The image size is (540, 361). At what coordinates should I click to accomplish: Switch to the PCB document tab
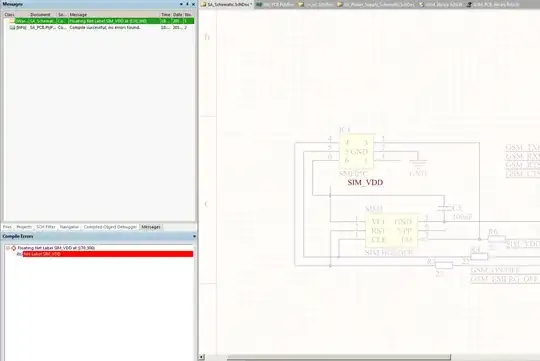(276, 4)
